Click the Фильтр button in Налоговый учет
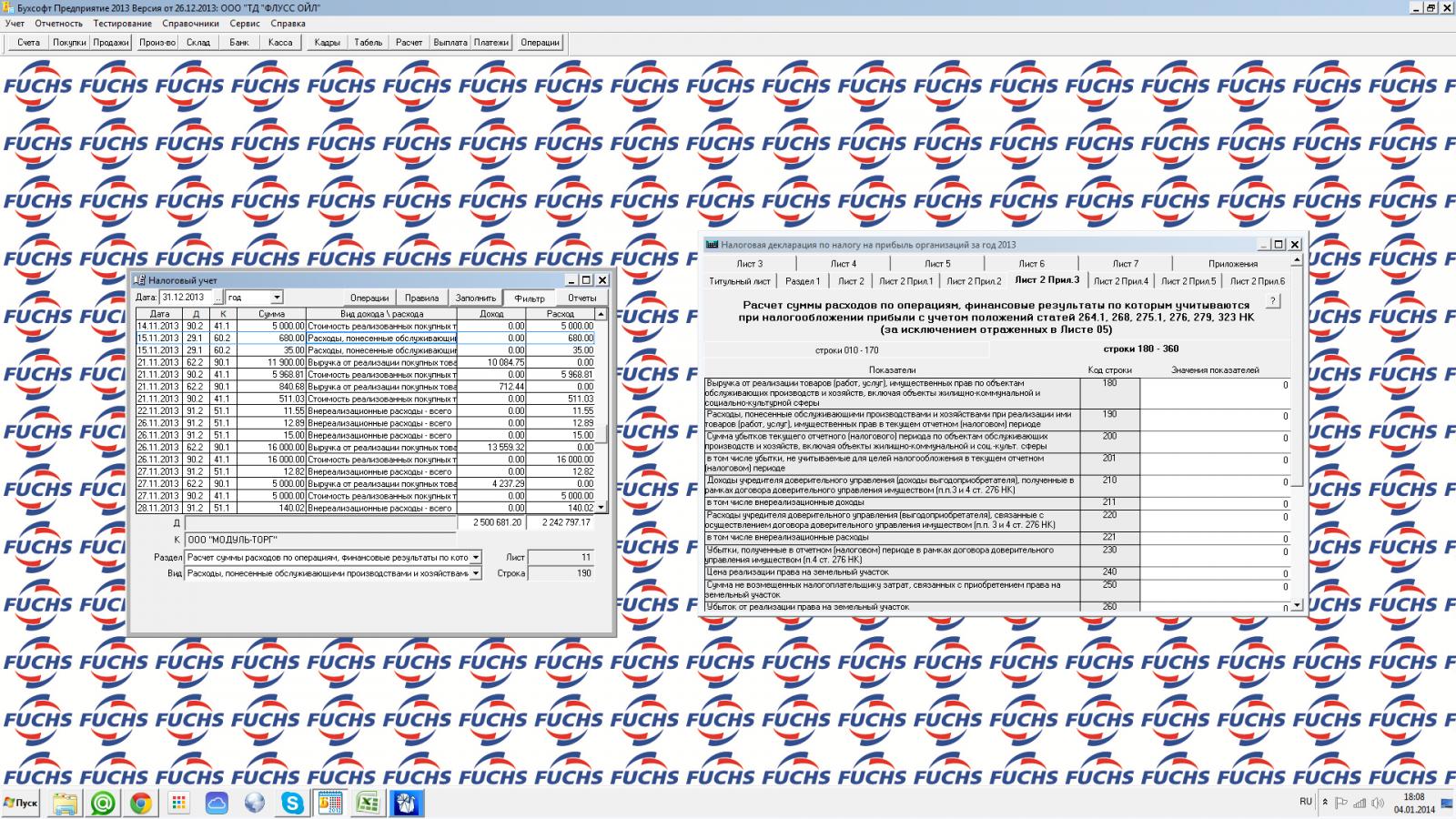 click(x=529, y=298)
